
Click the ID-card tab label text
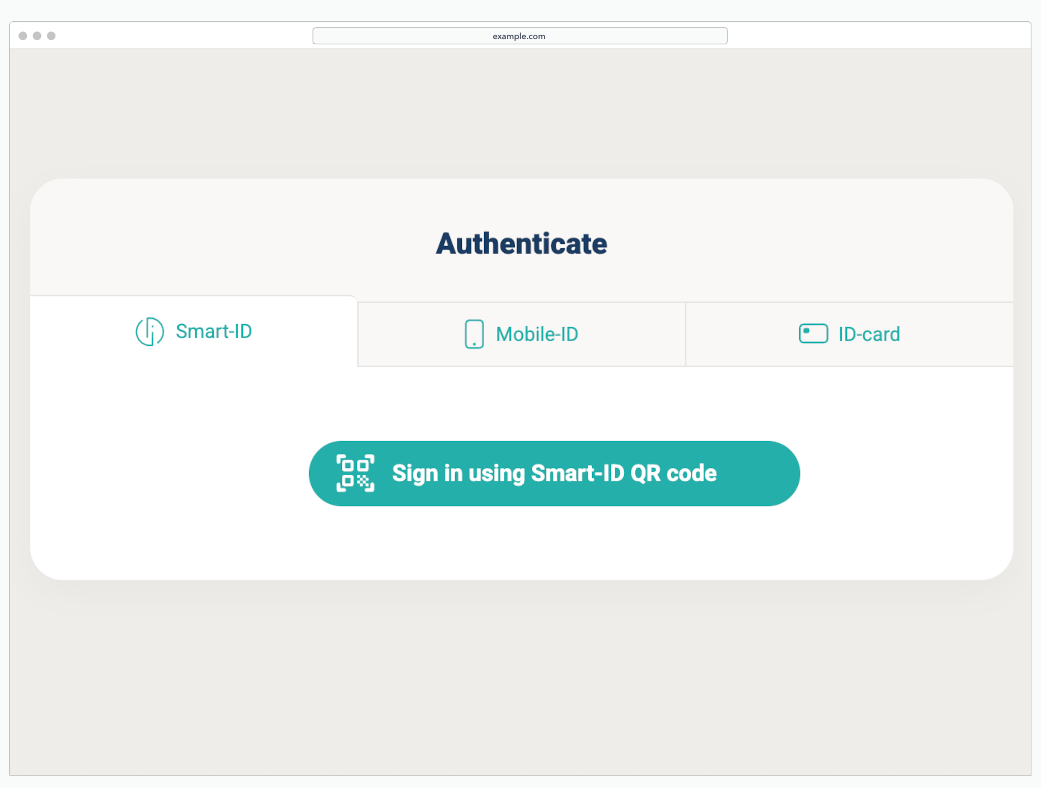click(x=869, y=334)
